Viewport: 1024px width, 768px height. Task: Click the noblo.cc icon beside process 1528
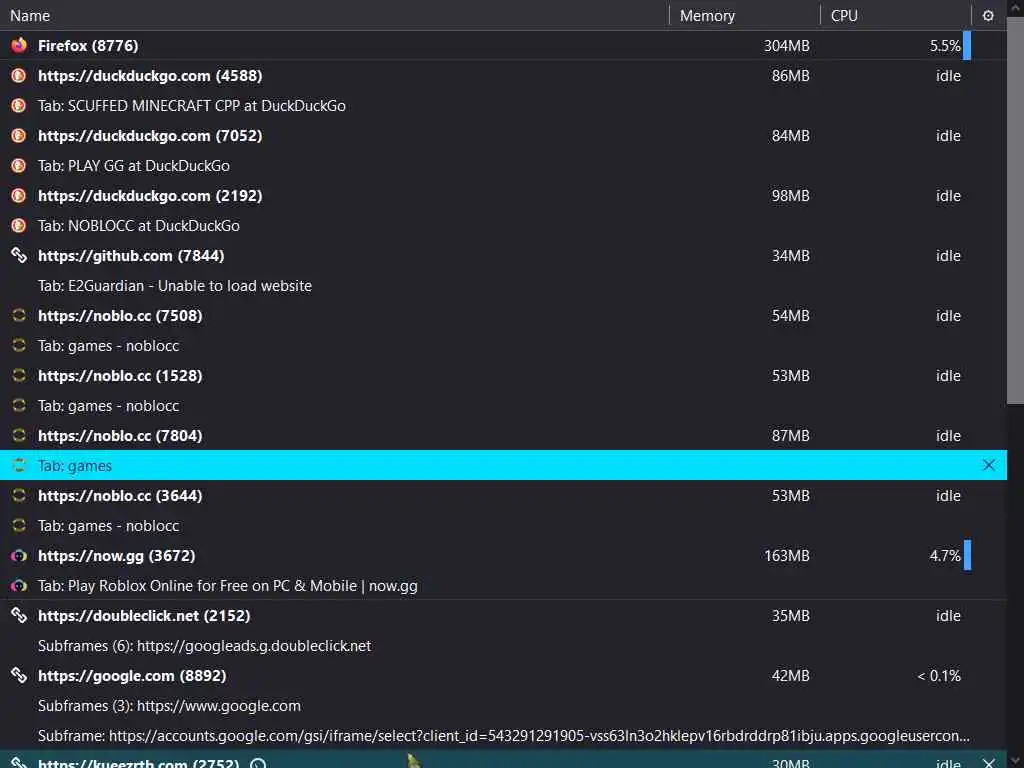[x=19, y=376]
